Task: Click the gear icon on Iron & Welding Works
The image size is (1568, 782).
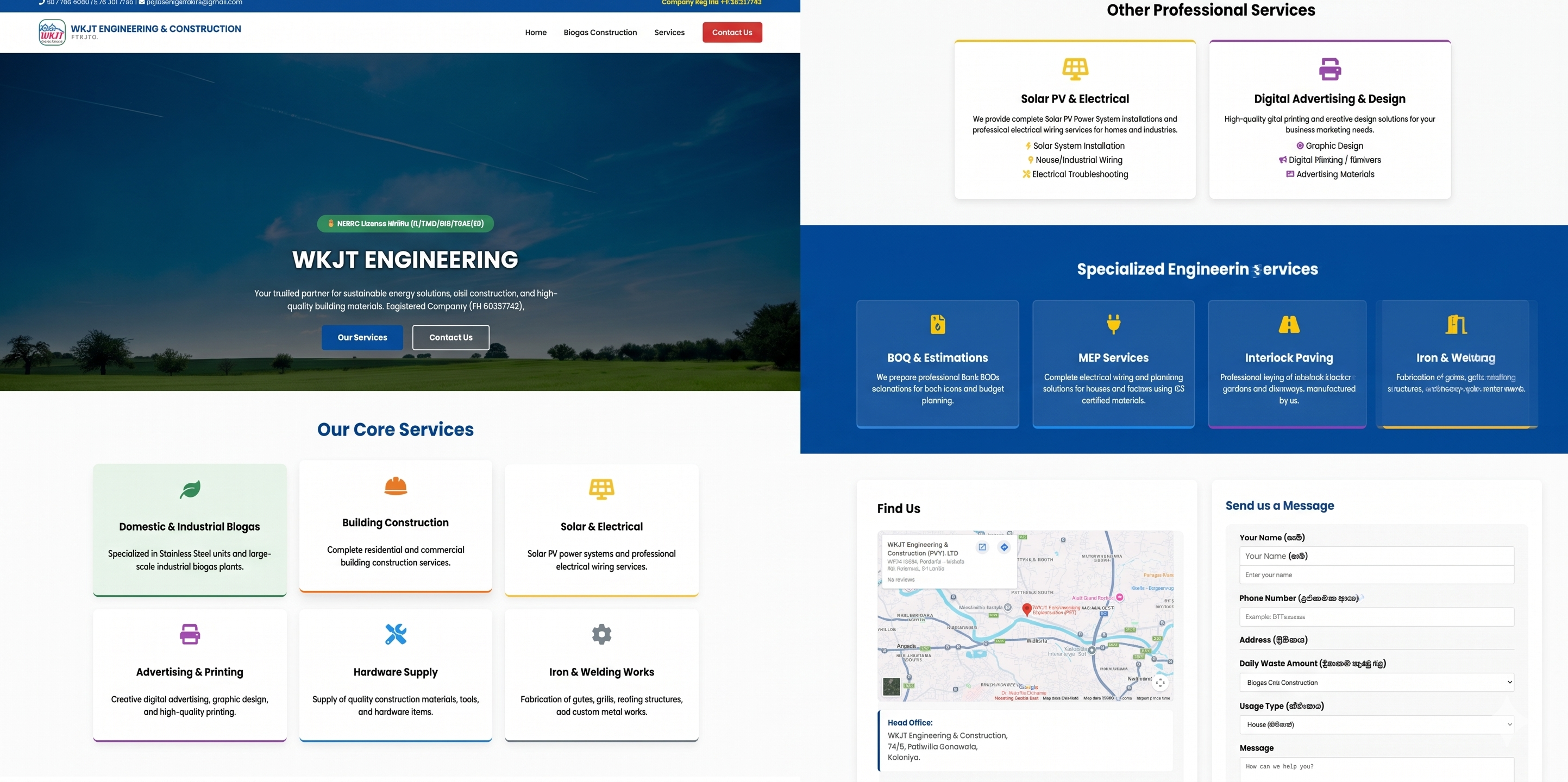Action: point(601,634)
